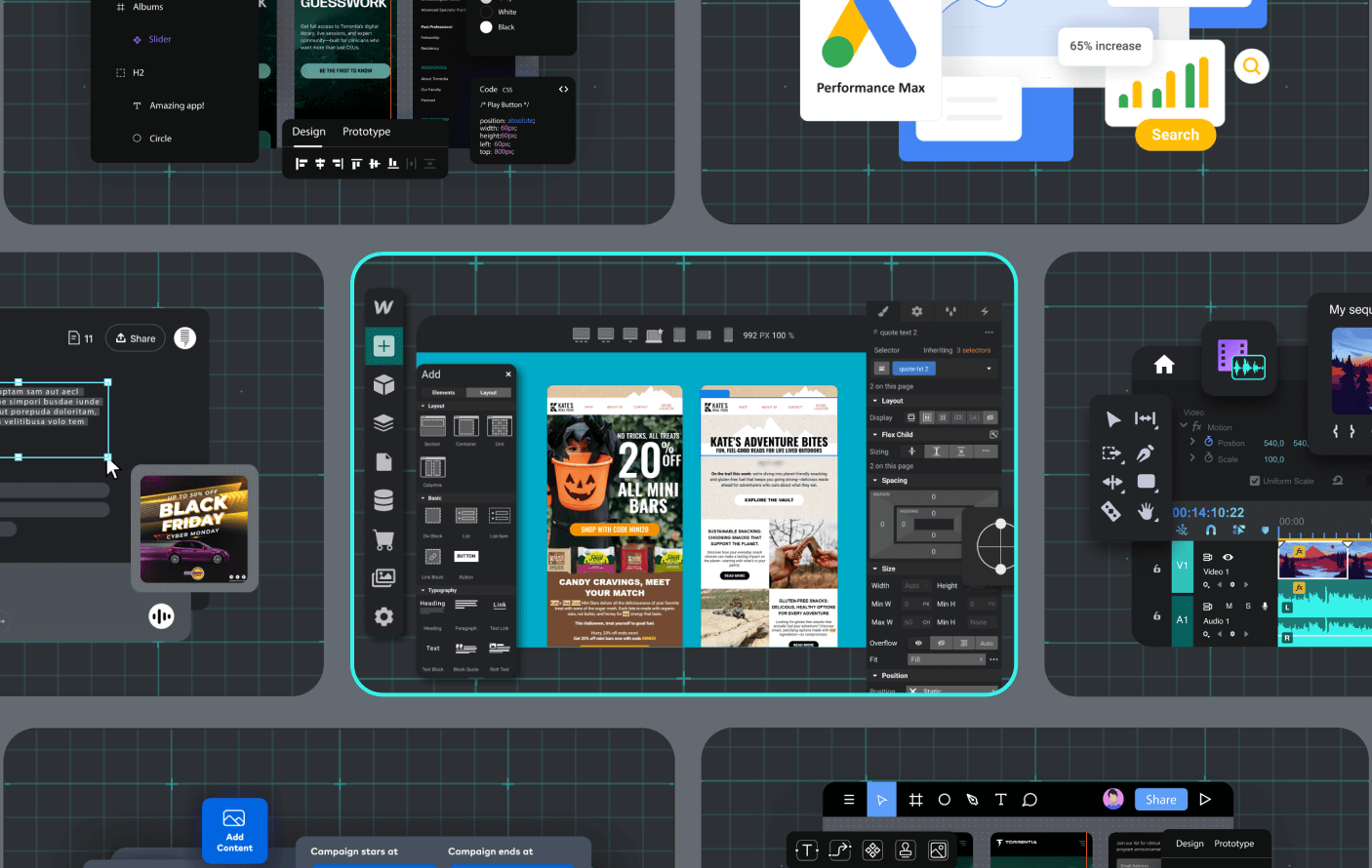
Task: Select the Ellipse tool in the design toolbar
Action: click(x=944, y=800)
